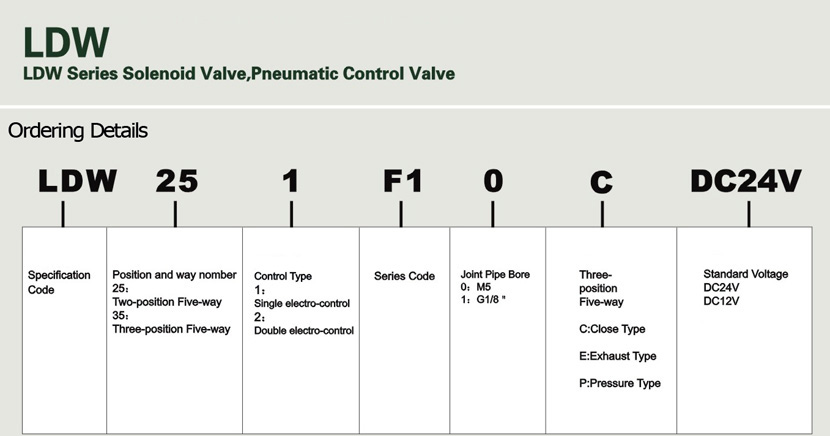Click the Control Type label

(283, 276)
